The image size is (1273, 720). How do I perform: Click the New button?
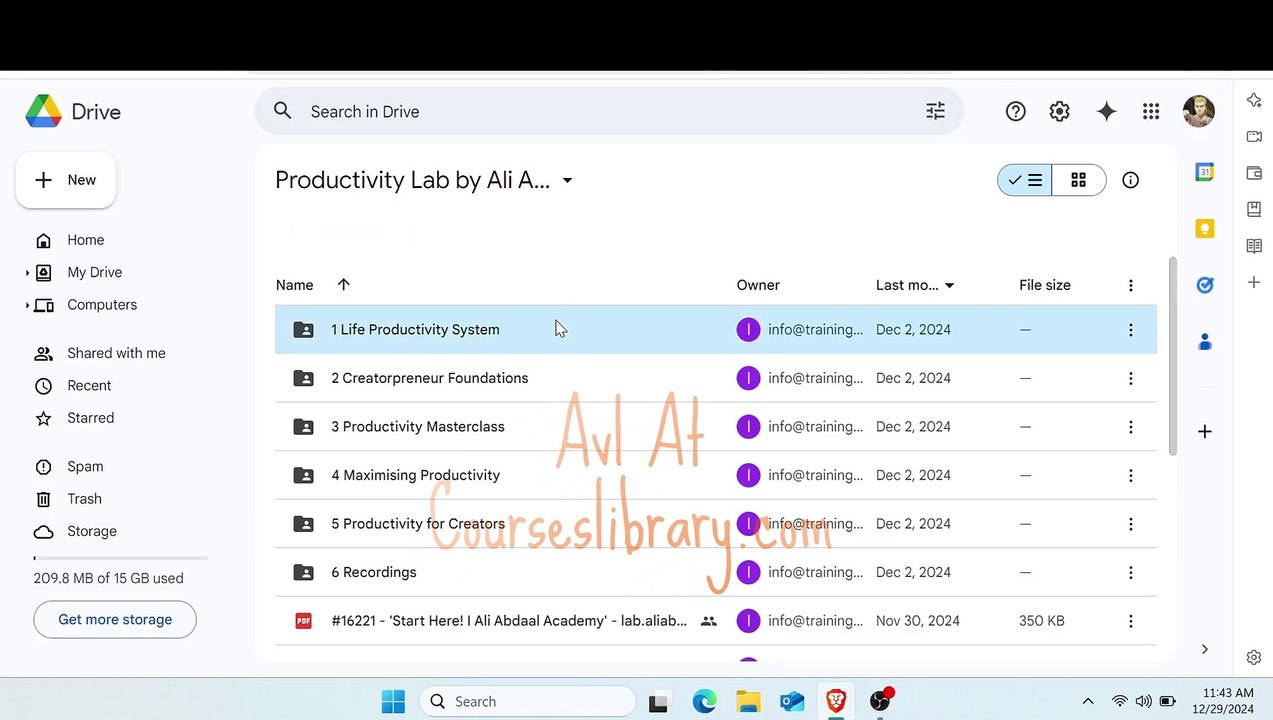[66, 180]
